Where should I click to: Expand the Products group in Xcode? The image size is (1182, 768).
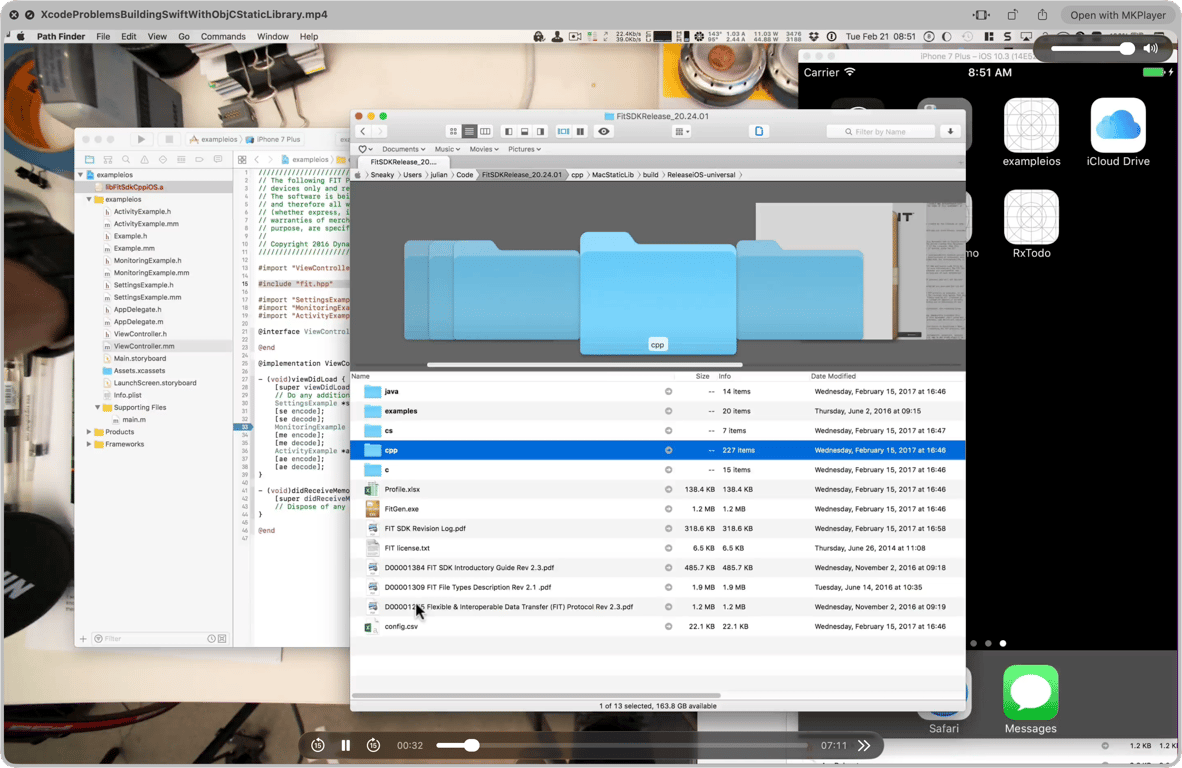click(89, 432)
